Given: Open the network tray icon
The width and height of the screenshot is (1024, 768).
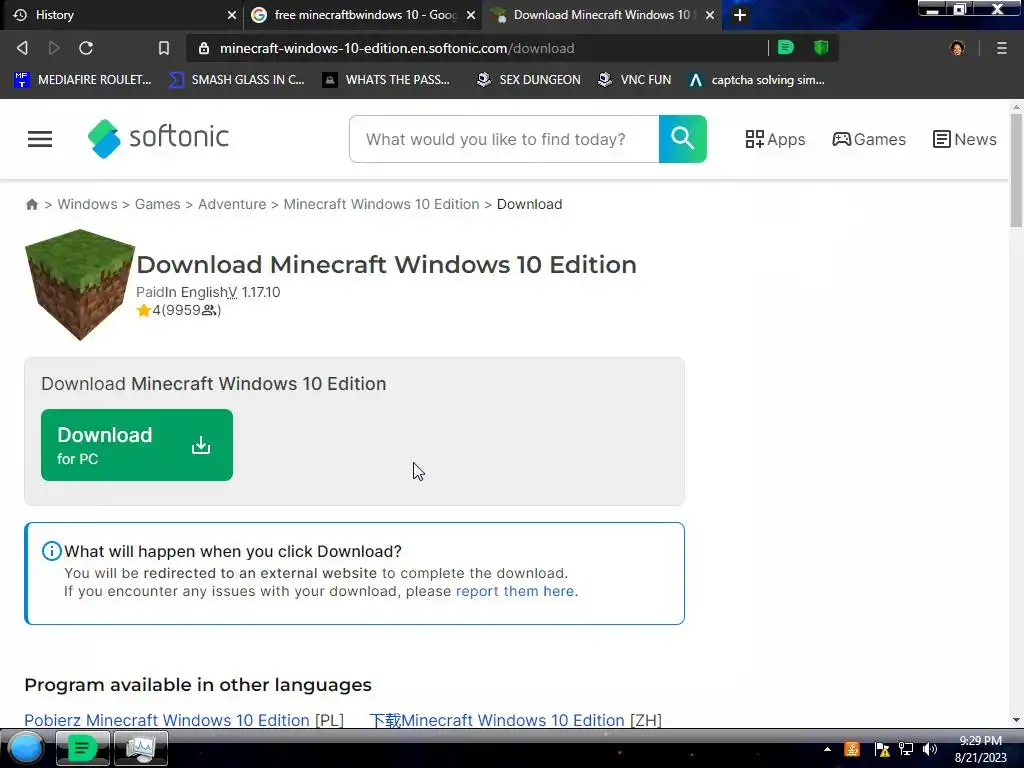Looking at the screenshot, I should [906, 749].
